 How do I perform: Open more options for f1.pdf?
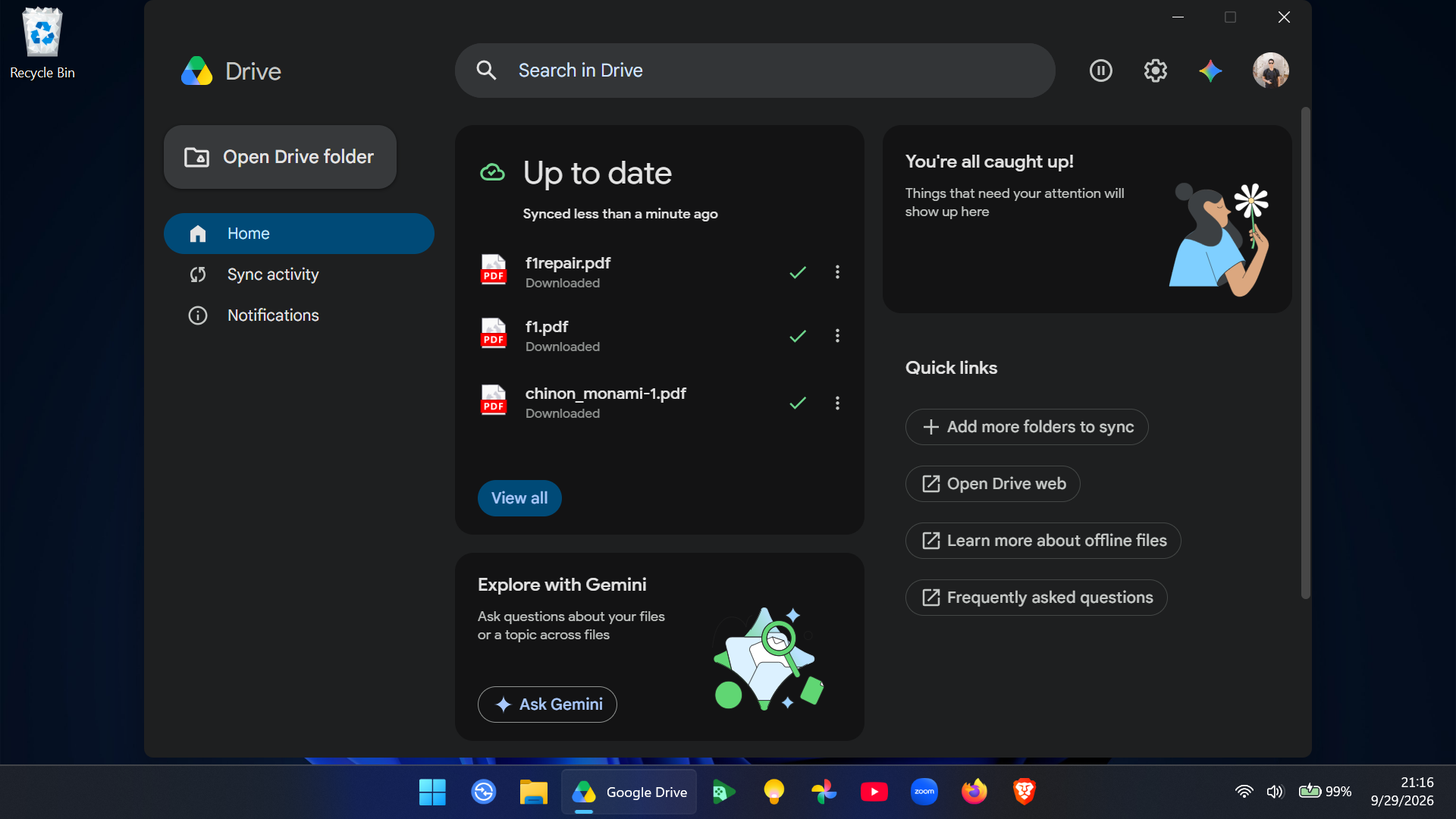[x=837, y=336]
